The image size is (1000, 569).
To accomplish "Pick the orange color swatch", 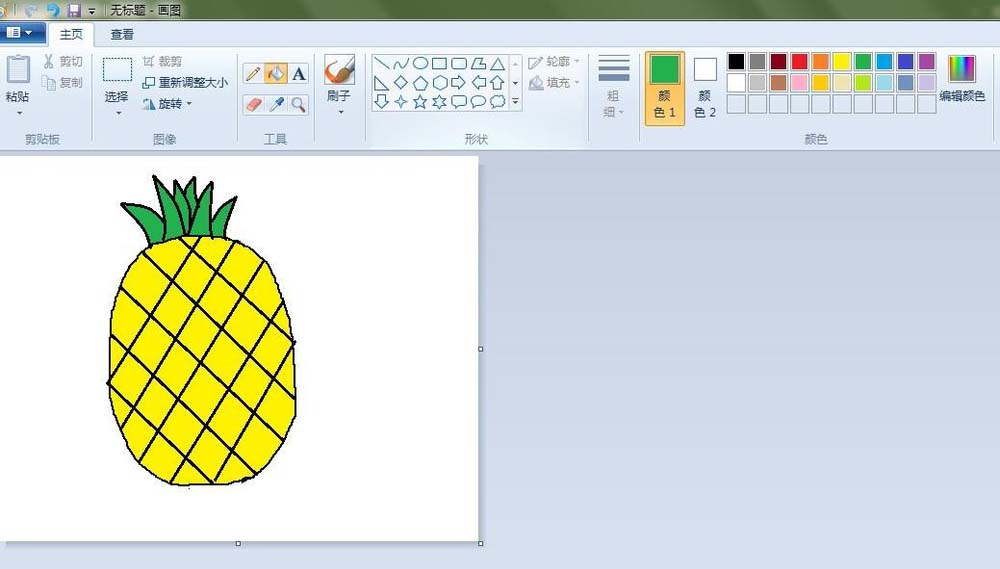I will pyautogui.click(x=821, y=61).
